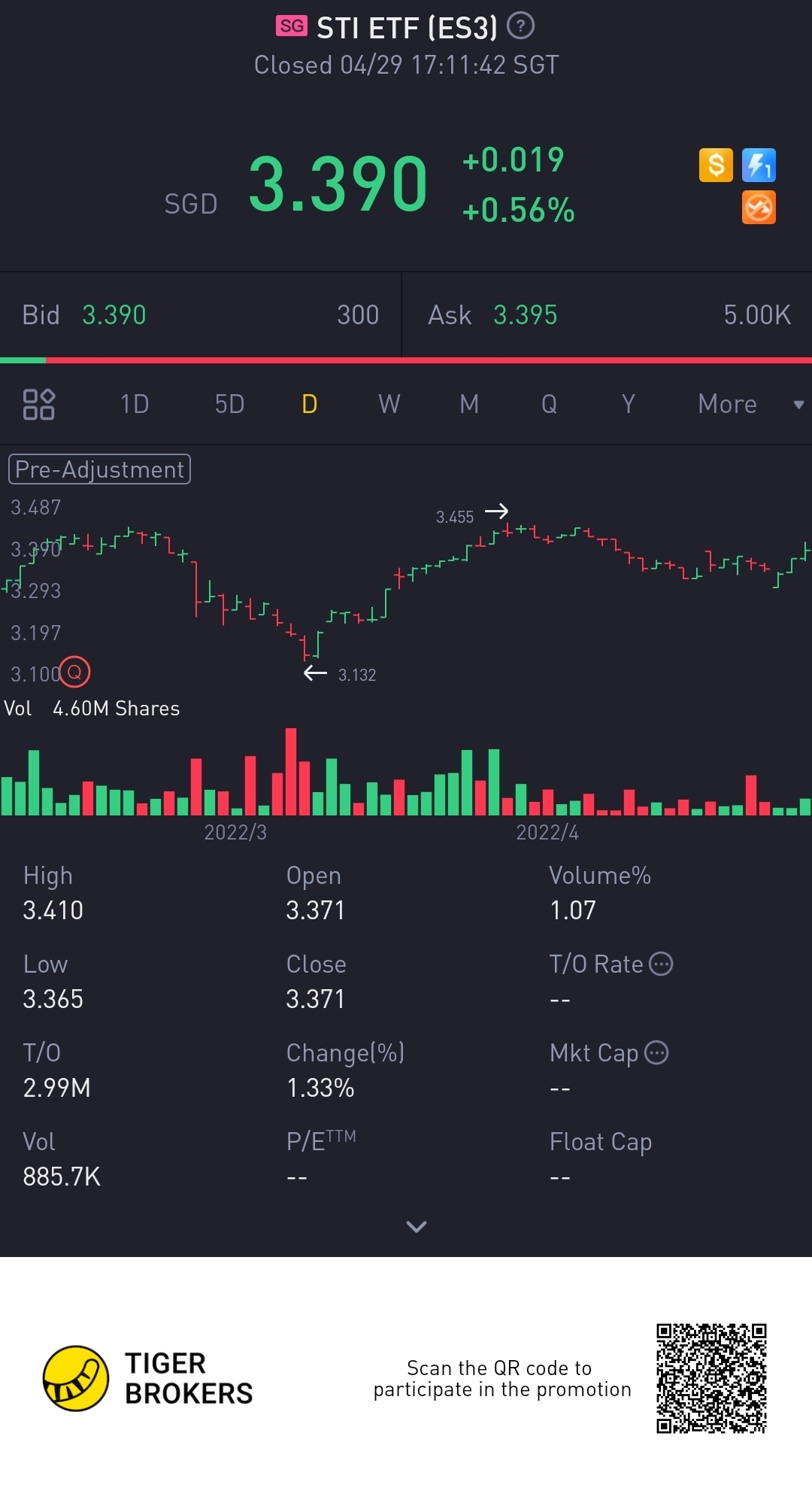Tap the Tiger Brokers logo
Image resolution: width=812 pixels, height=1500 pixels.
point(148,1378)
